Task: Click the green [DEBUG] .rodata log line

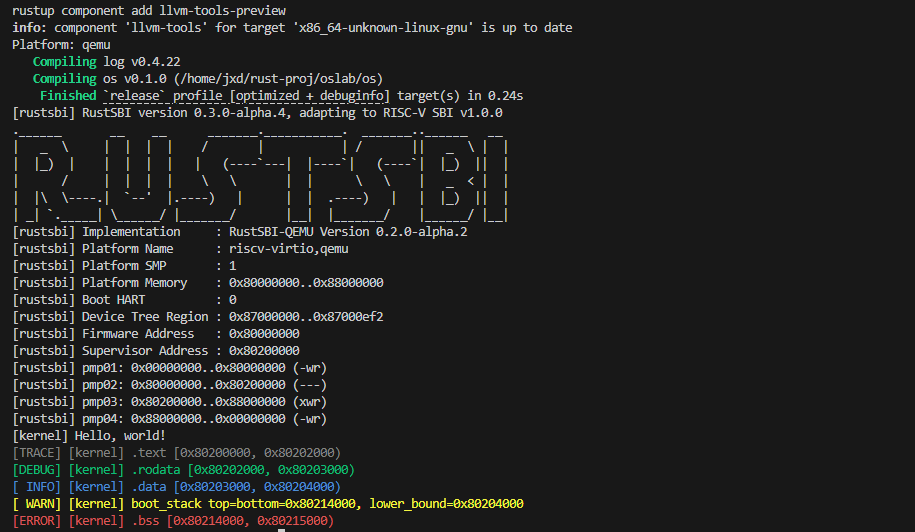Action: tap(183, 469)
